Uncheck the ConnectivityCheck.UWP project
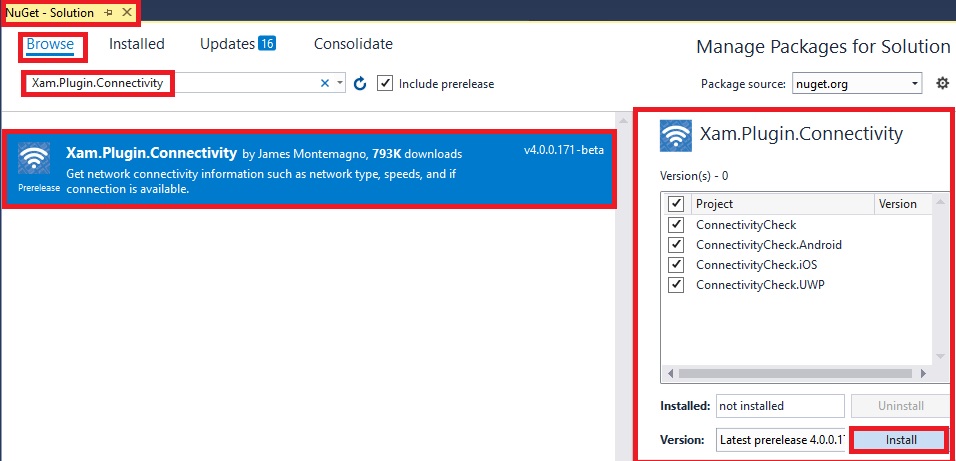 pos(676,284)
